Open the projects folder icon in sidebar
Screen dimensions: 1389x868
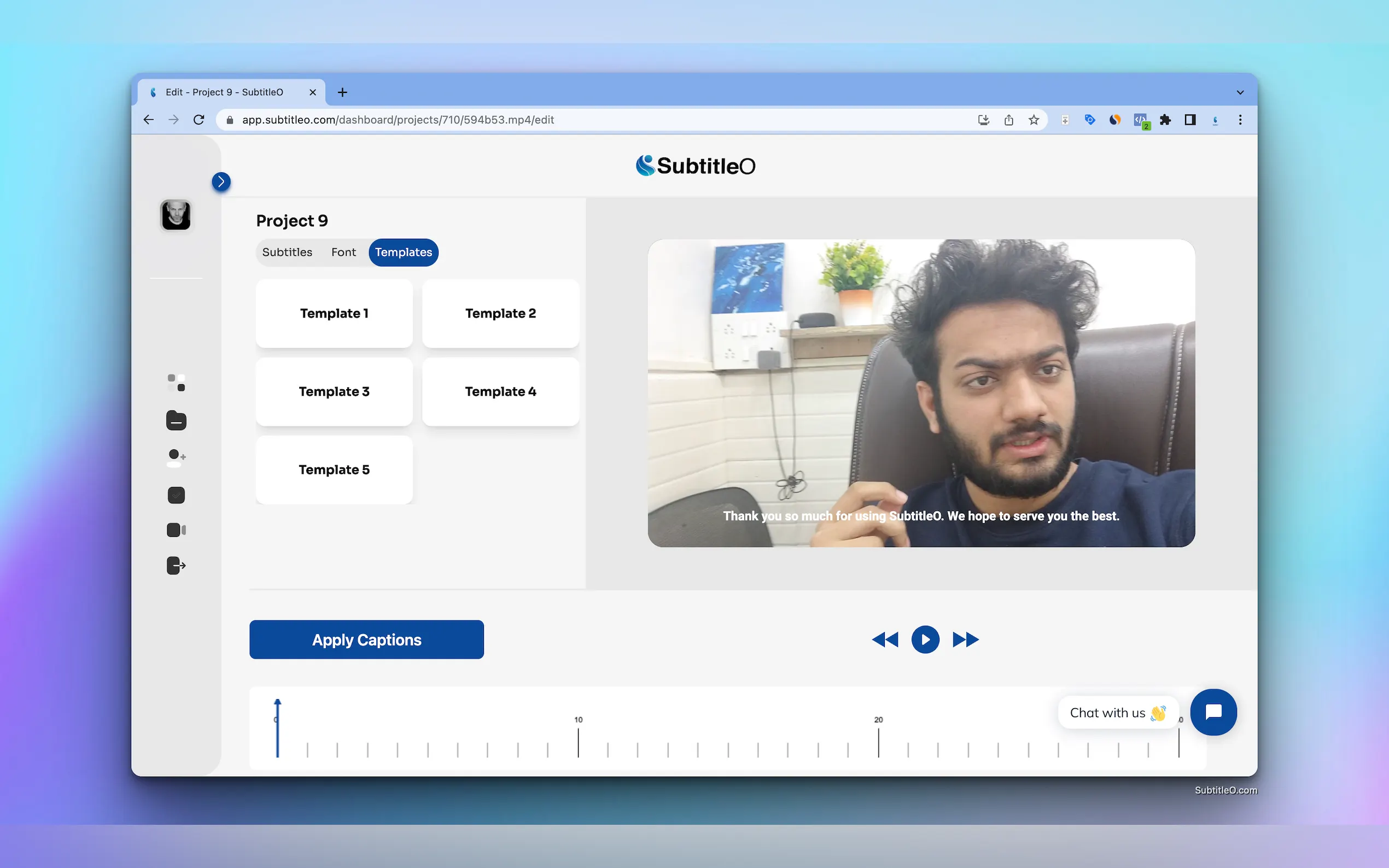pyautogui.click(x=176, y=421)
